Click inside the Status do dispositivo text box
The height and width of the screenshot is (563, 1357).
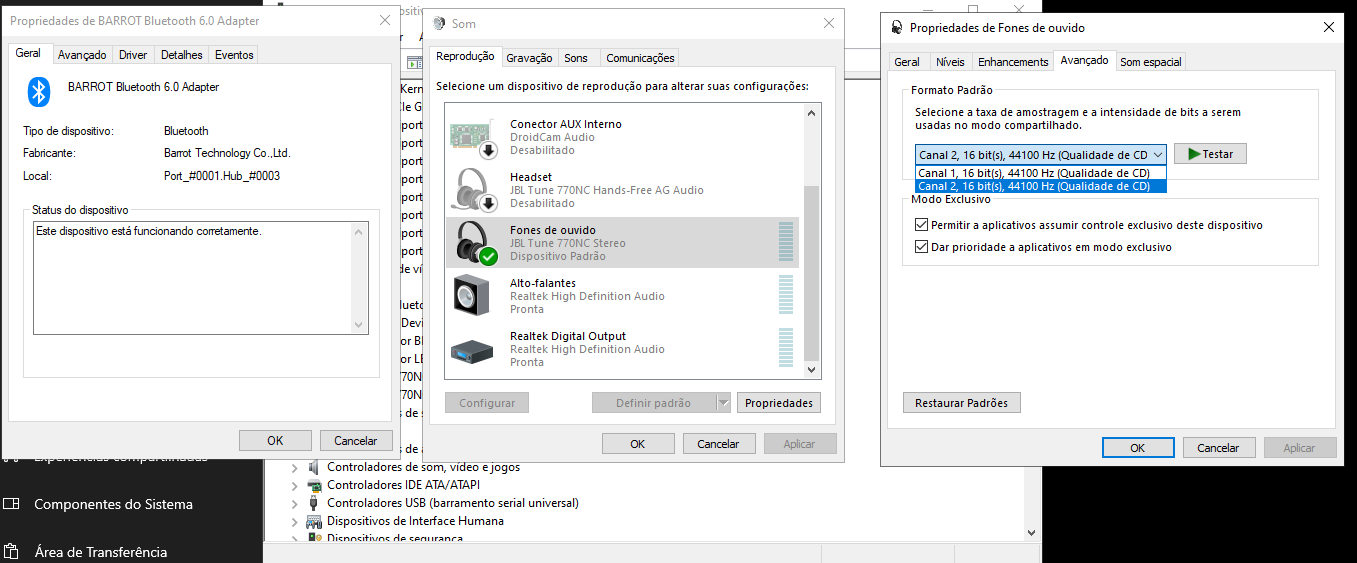click(200, 277)
